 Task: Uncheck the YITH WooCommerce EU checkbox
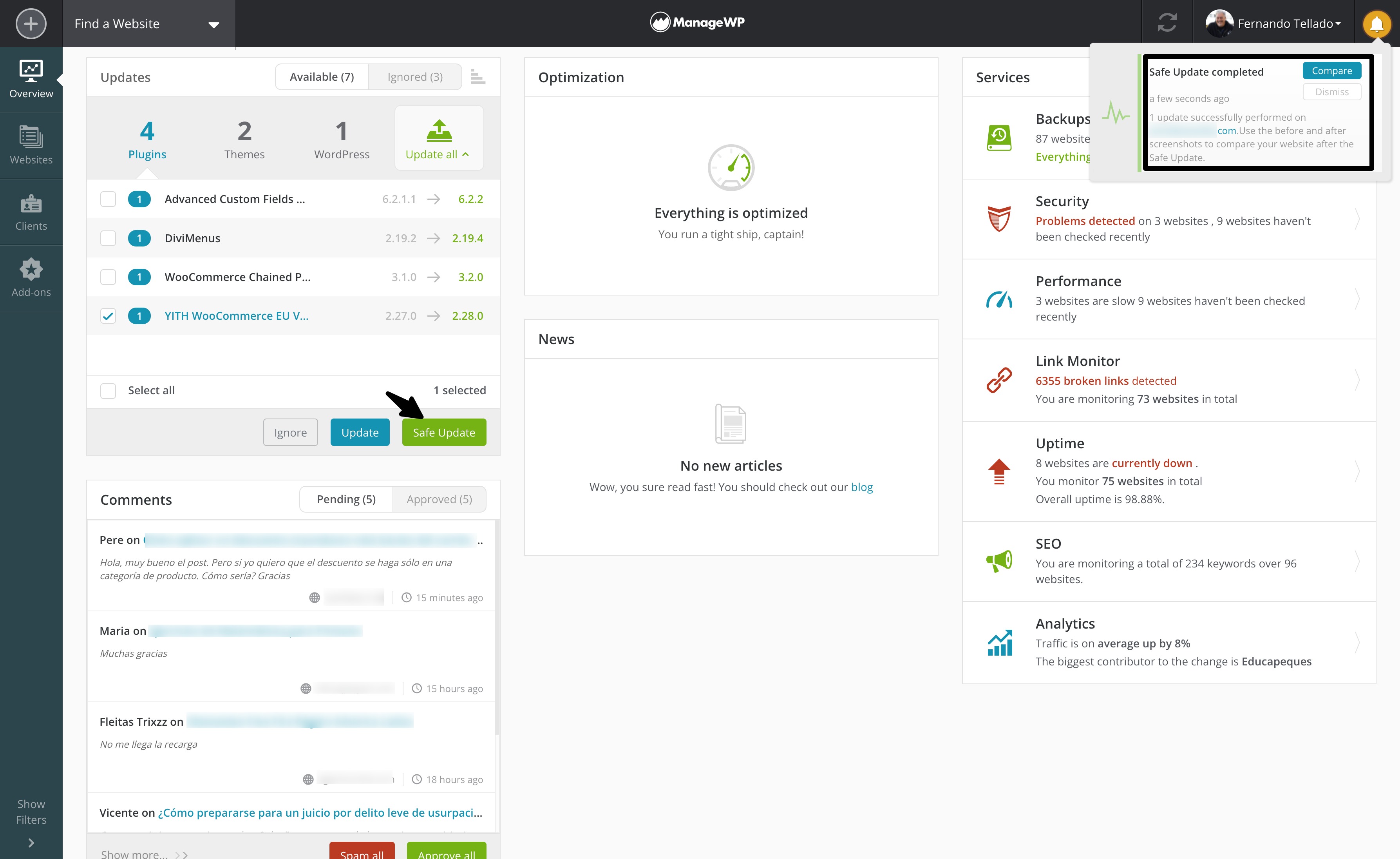[107, 315]
